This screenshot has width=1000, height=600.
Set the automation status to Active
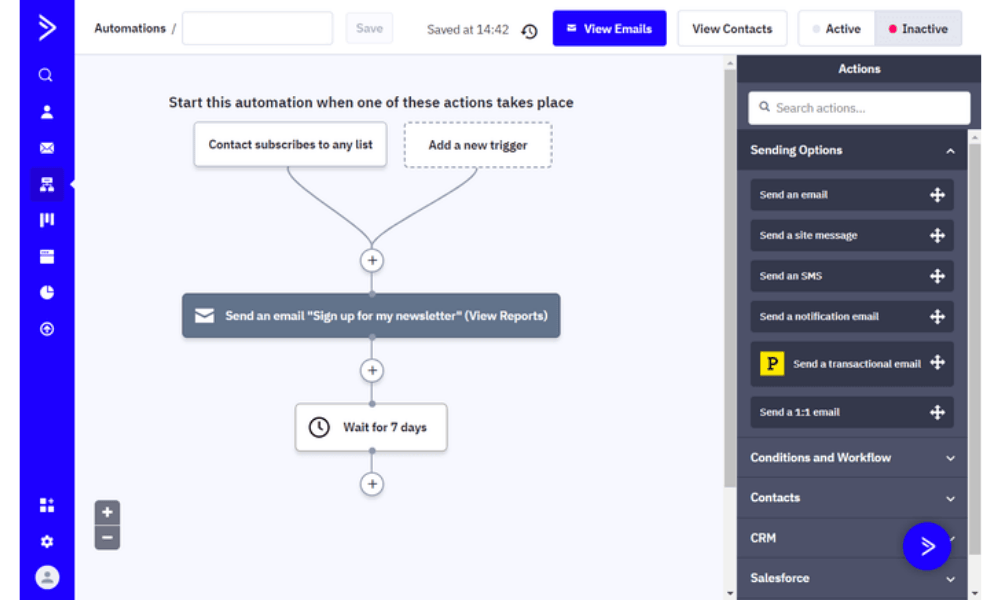pyautogui.click(x=836, y=28)
